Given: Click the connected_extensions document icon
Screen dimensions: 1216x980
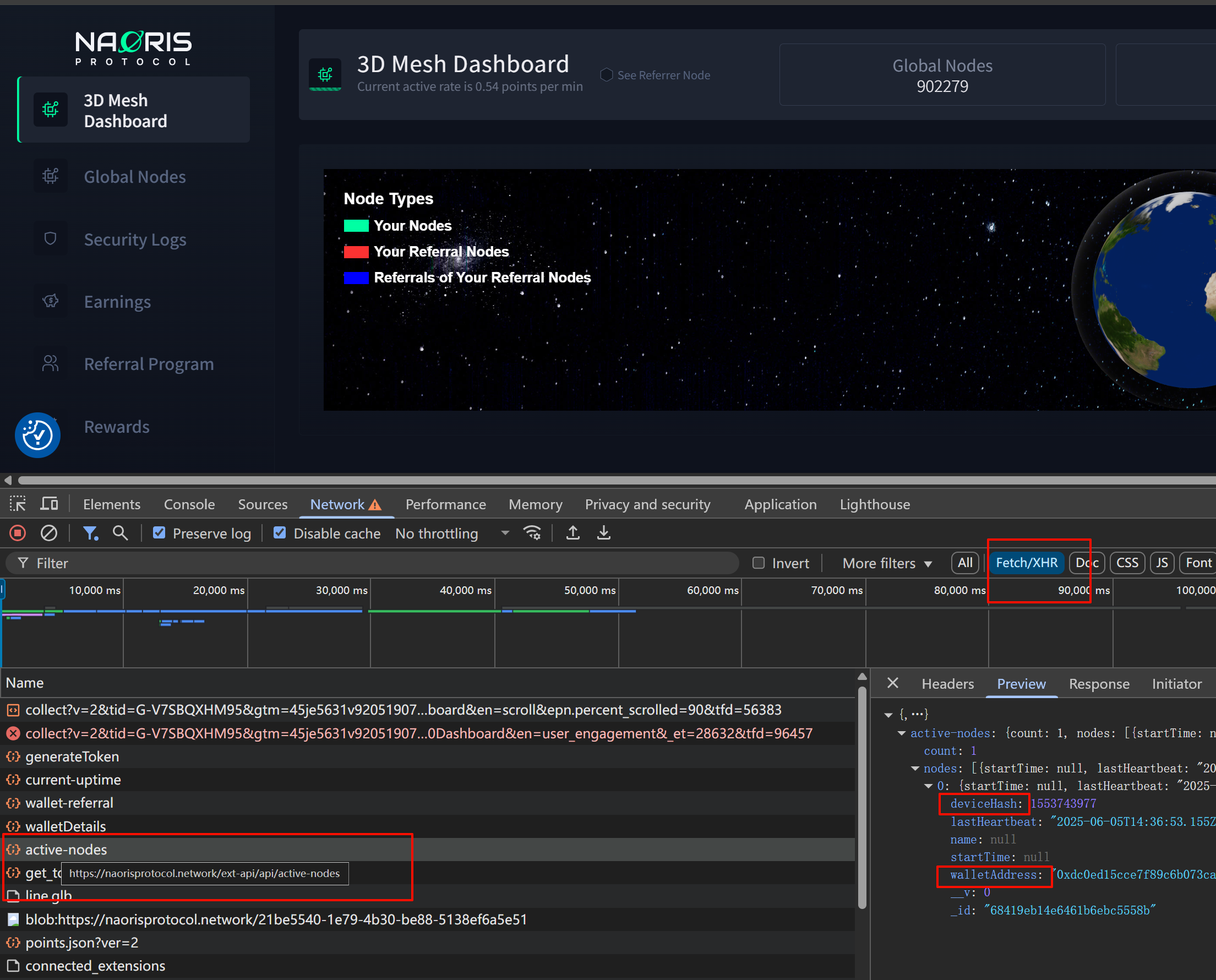Looking at the screenshot, I should tap(13, 966).
